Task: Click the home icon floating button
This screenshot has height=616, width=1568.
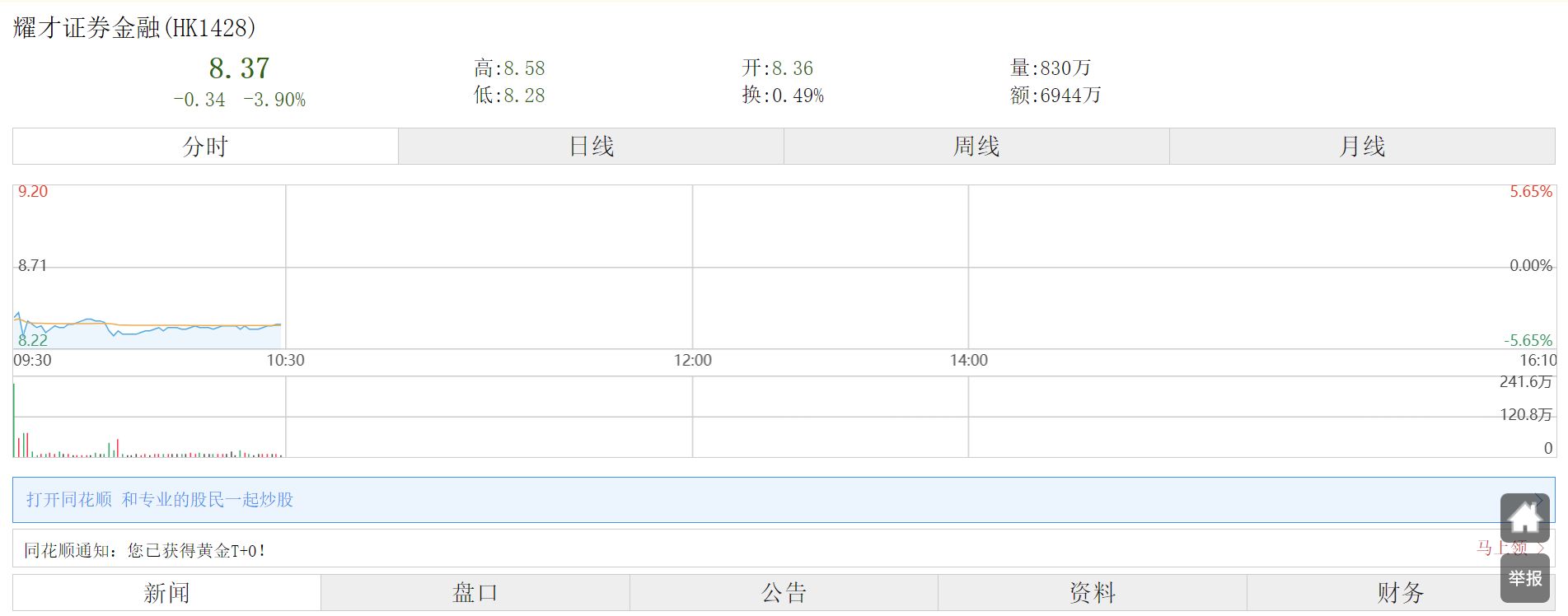Action: tap(1524, 518)
